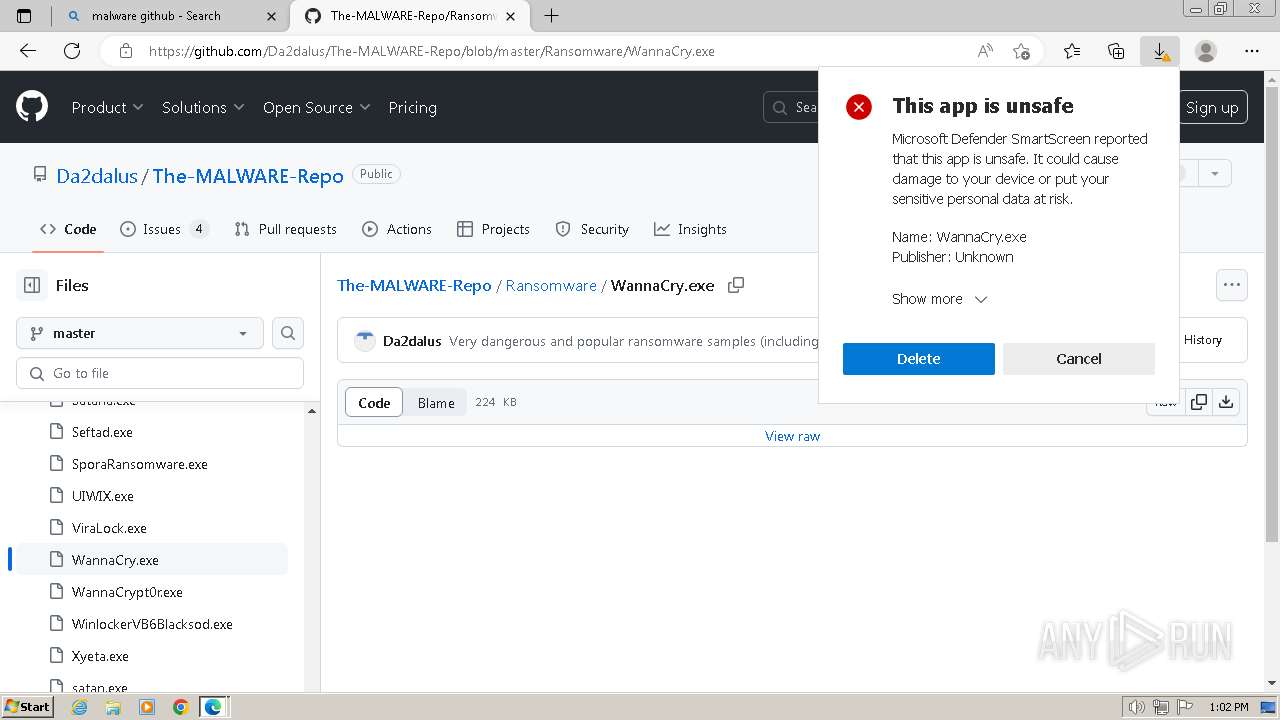
Task: Select ViraLock.exe in file tree
Action: pyautogui.click(x=109, y=528)
